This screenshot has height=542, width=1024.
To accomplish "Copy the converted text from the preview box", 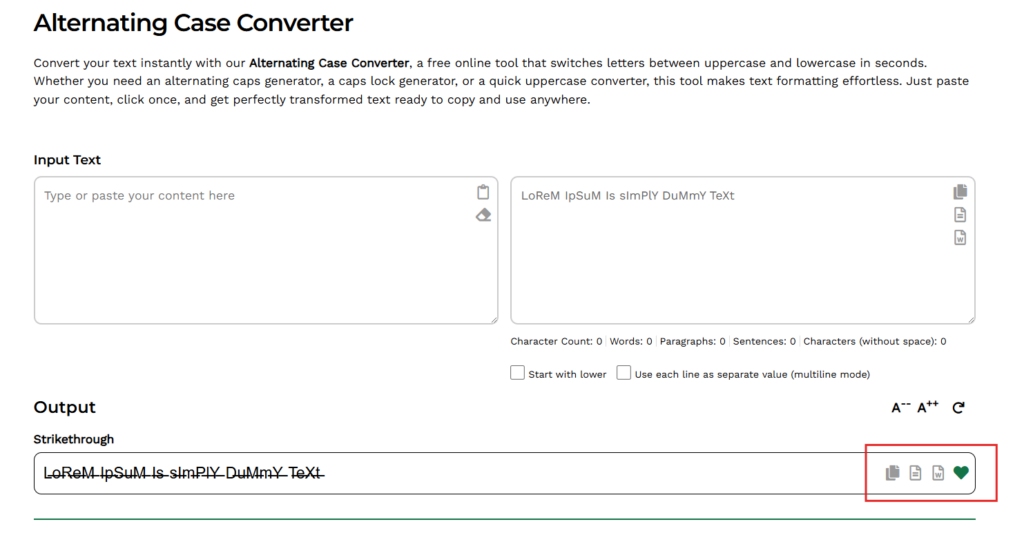I will pyautogui.click(x=960, y=191).
